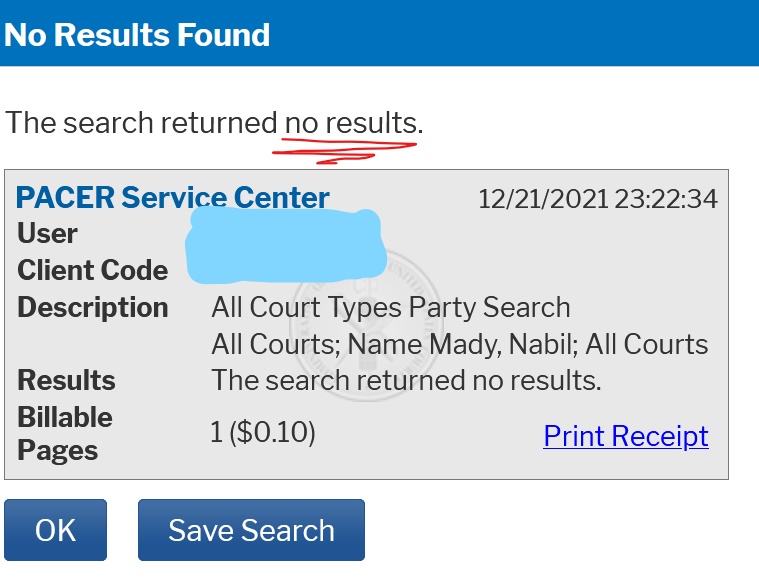
Task: Click the light blue redaction blob
Action: point(286,245)
